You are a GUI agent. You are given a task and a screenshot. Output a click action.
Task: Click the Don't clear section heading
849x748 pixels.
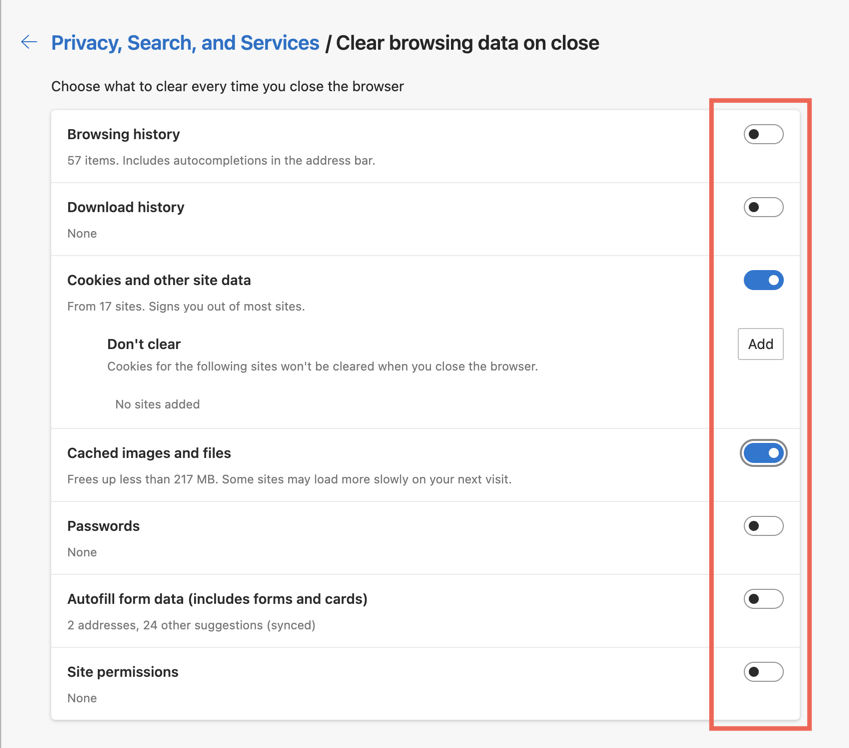(143, 343)
